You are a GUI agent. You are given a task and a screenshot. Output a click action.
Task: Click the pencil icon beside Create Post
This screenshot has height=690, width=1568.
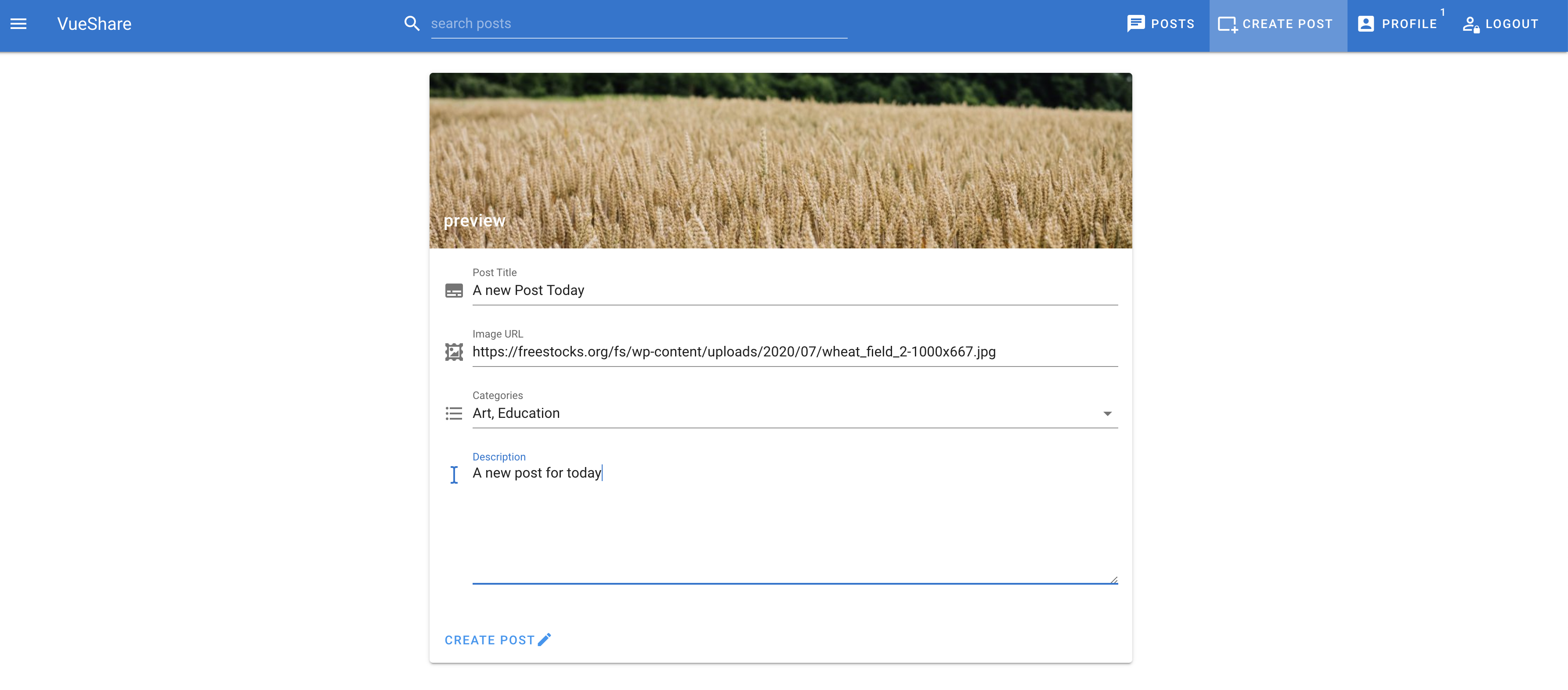545,640
